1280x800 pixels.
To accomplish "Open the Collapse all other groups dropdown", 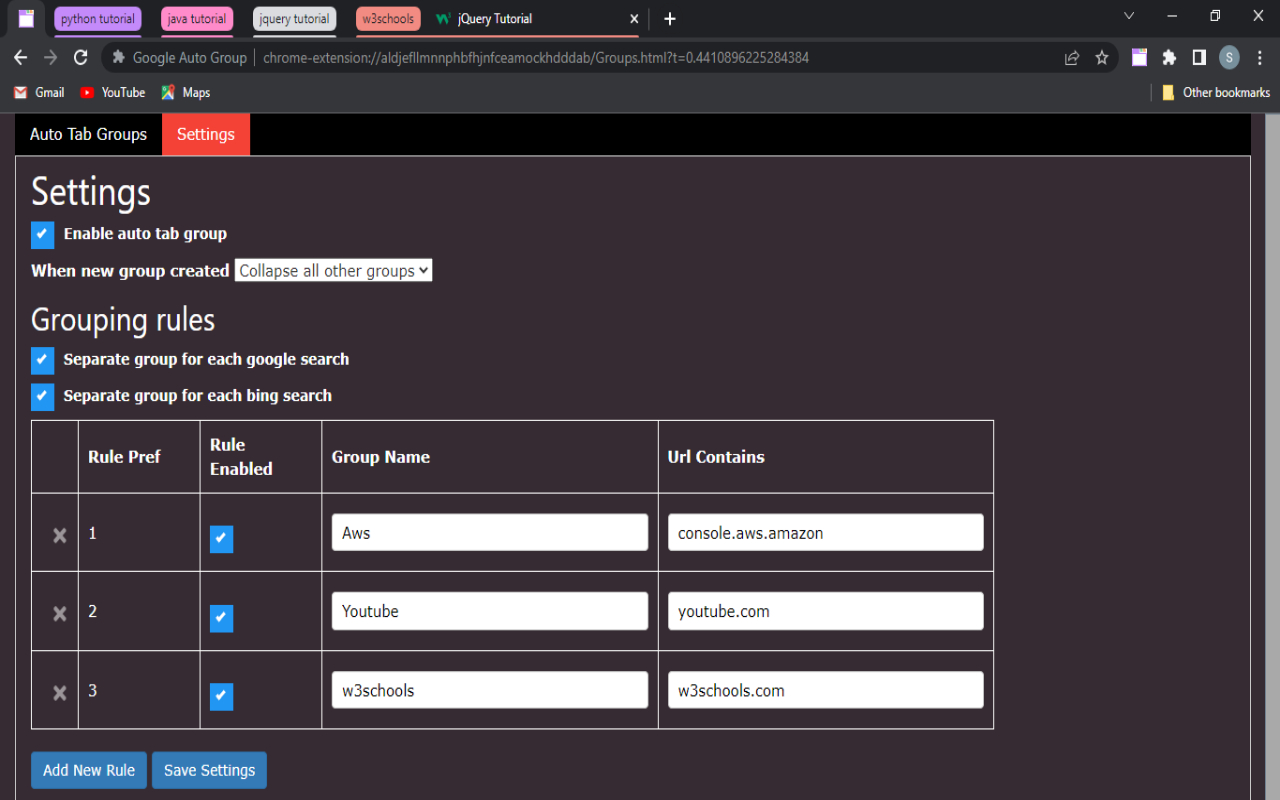I will (x=333, y=271).
